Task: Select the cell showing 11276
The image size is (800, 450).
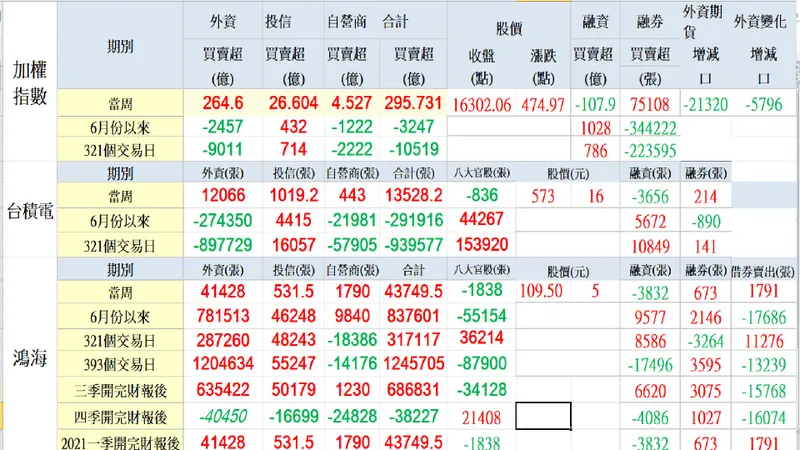Action: 763,341
